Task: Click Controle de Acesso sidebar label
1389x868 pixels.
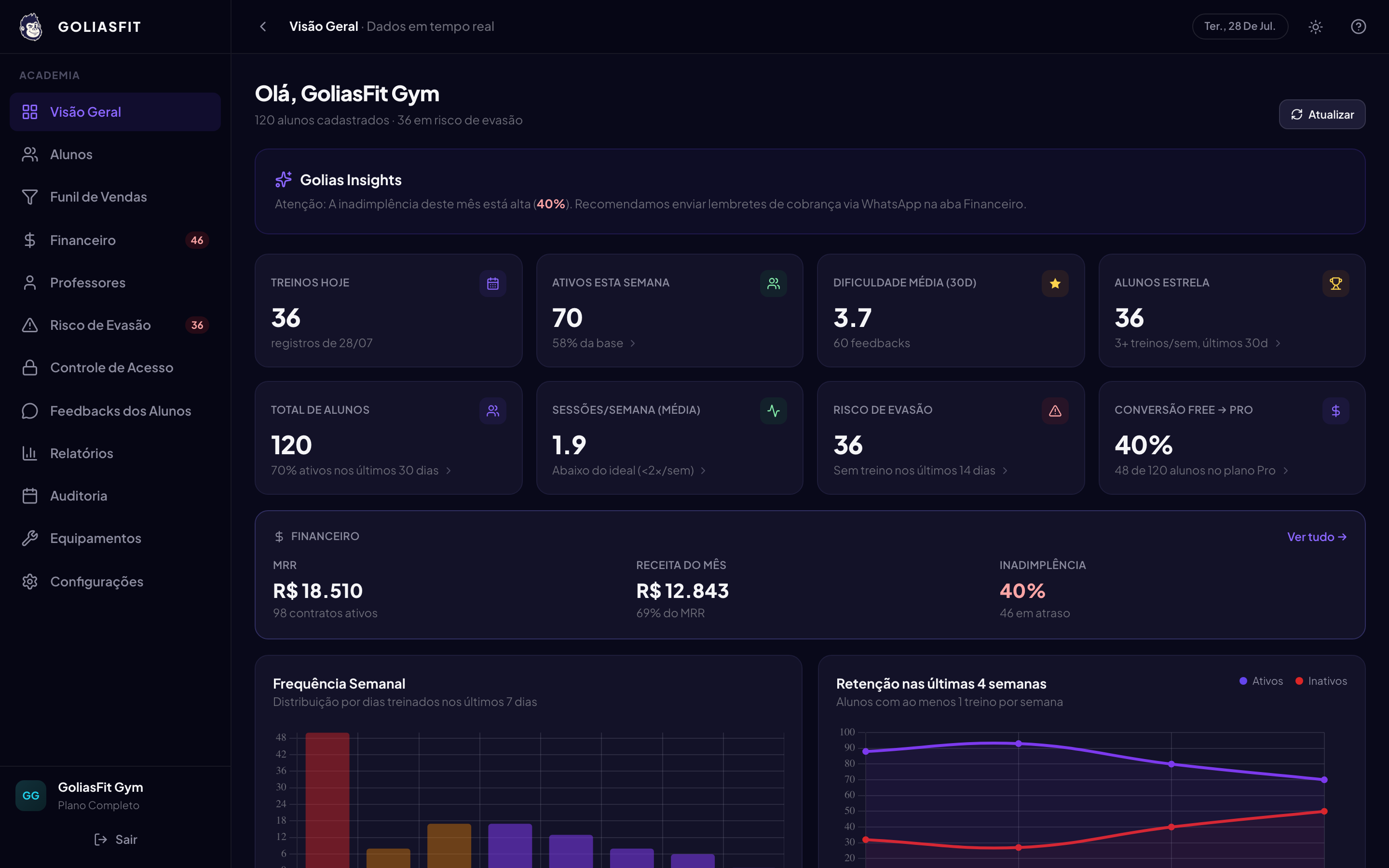Action: point(112,367)
